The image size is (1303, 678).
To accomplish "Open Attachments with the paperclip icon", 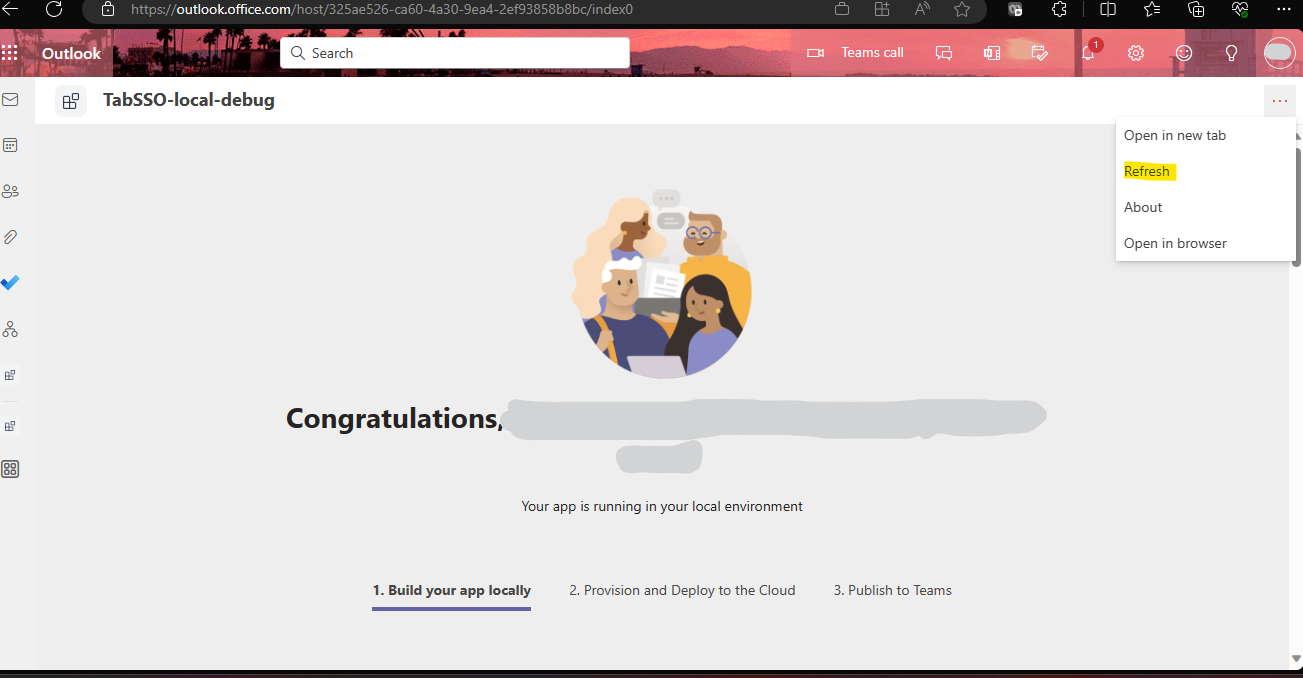I will (10, 237).
